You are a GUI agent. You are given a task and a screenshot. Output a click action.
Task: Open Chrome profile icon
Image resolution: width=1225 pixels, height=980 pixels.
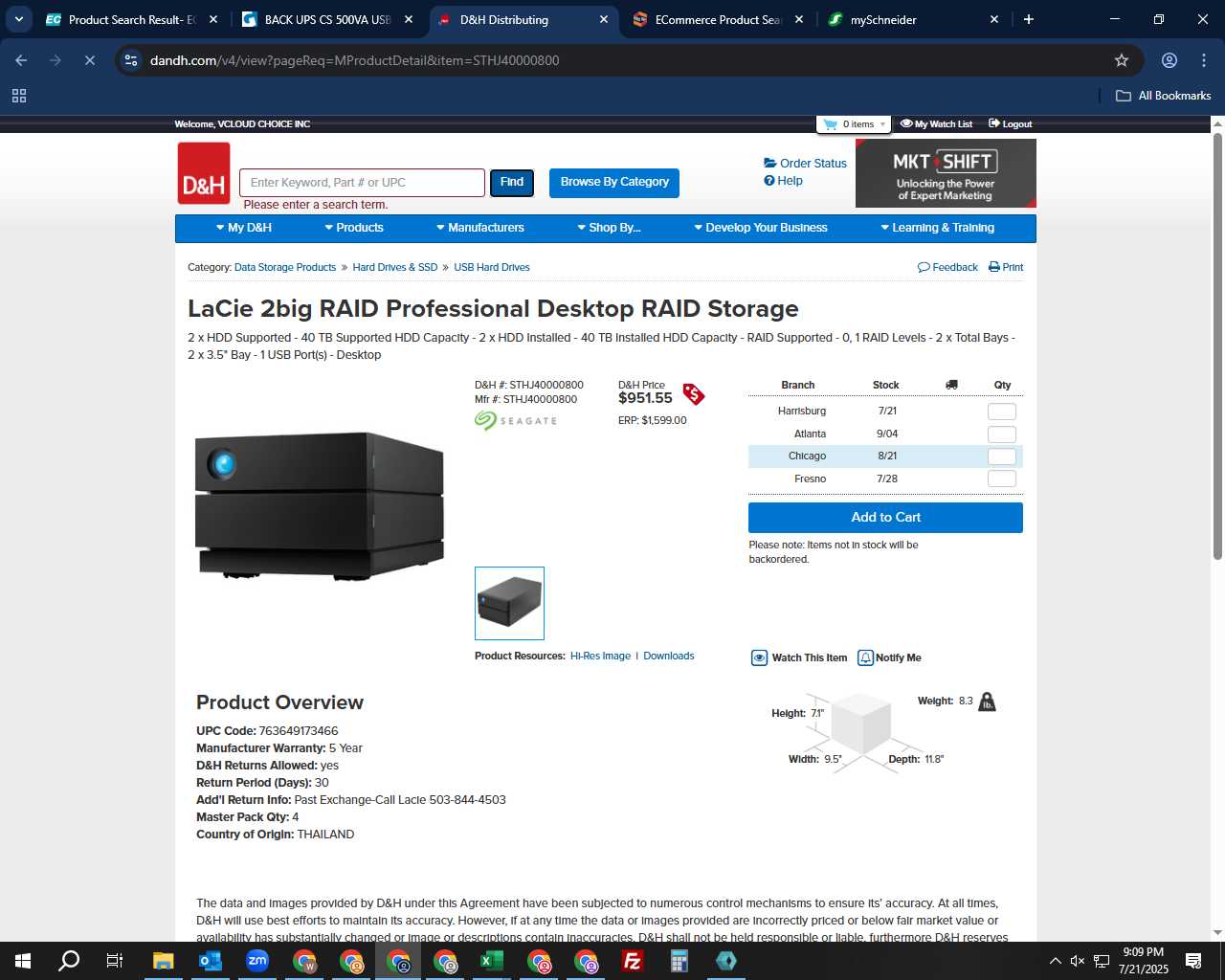point(1169,60)
